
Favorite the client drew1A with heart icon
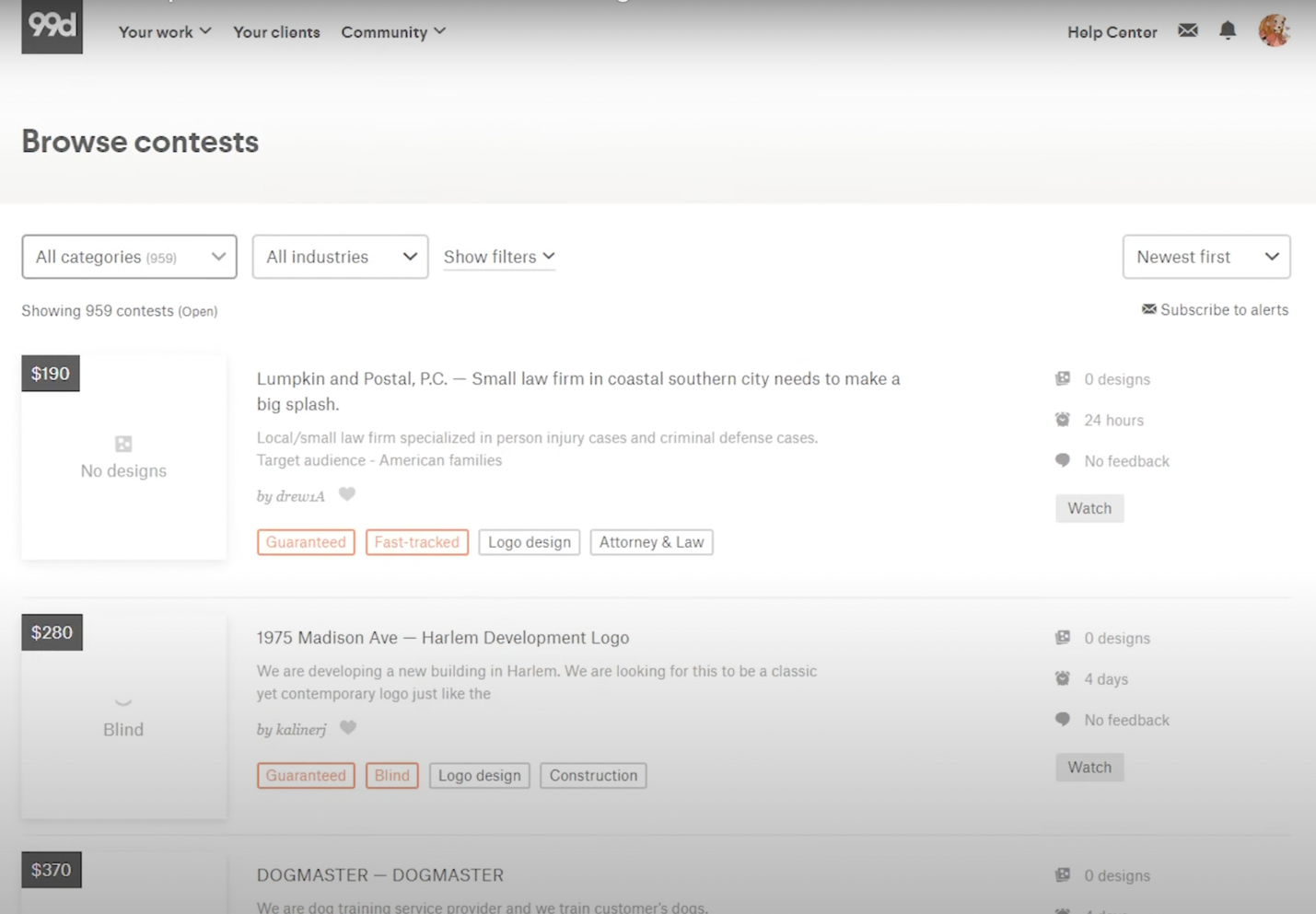pos(347,494)
